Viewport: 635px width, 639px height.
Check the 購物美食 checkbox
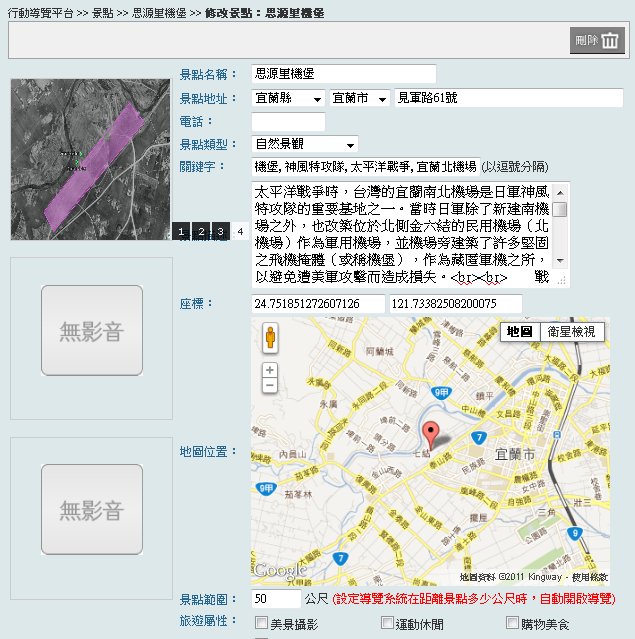[x=512, y=622]
